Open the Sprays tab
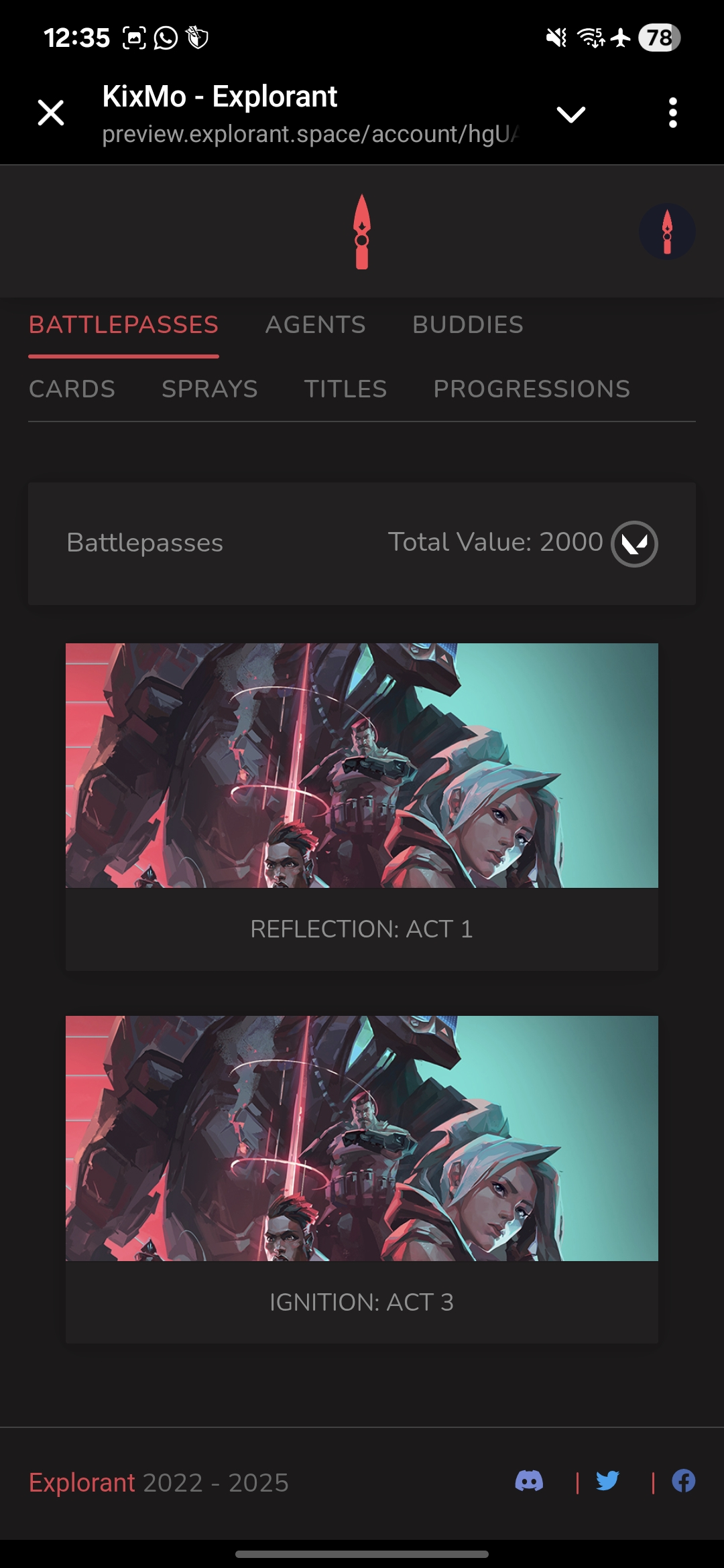724x1568 pixels. point(210,389)
